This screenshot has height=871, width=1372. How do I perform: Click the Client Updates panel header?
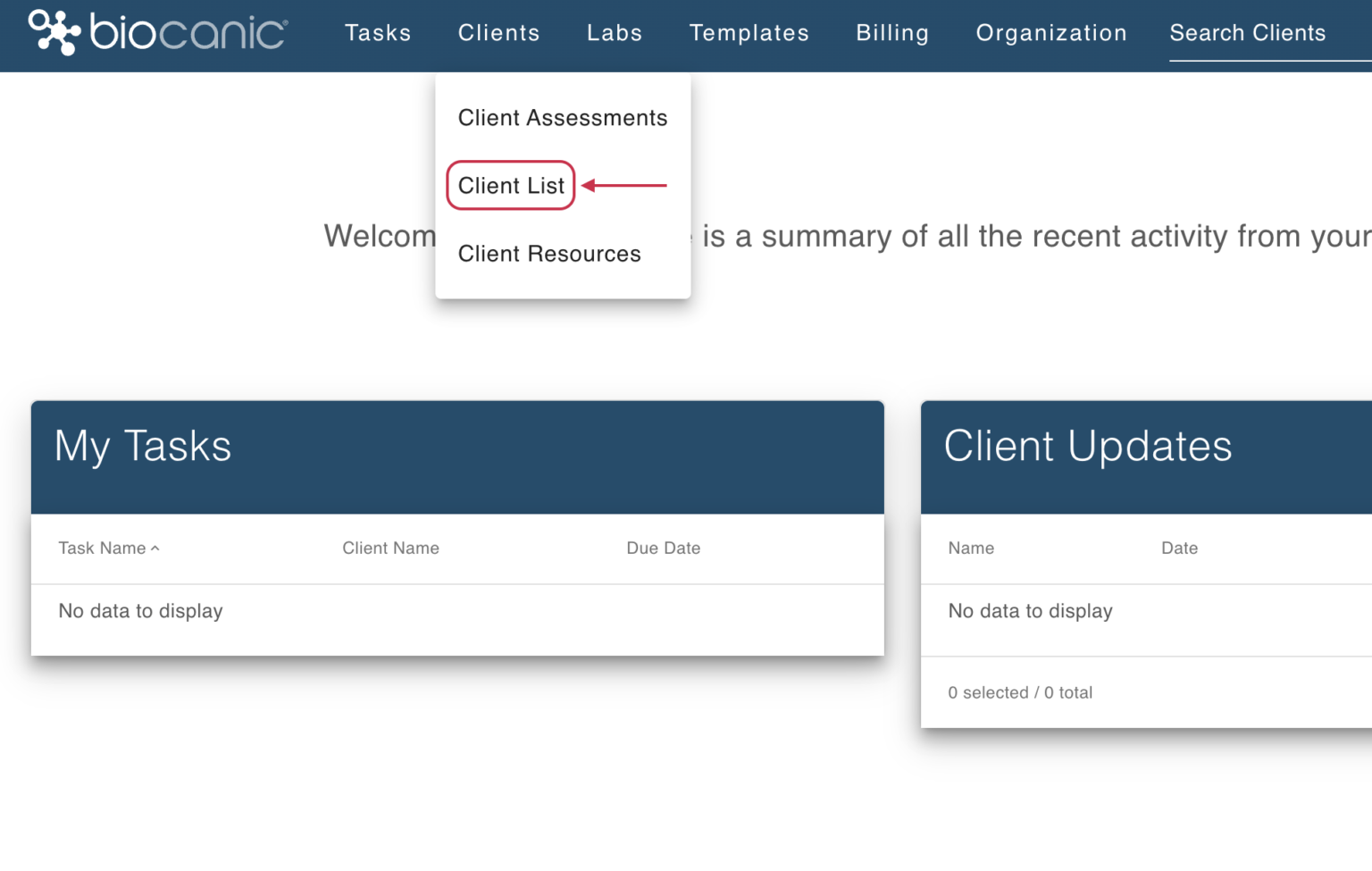point(1089,447)
